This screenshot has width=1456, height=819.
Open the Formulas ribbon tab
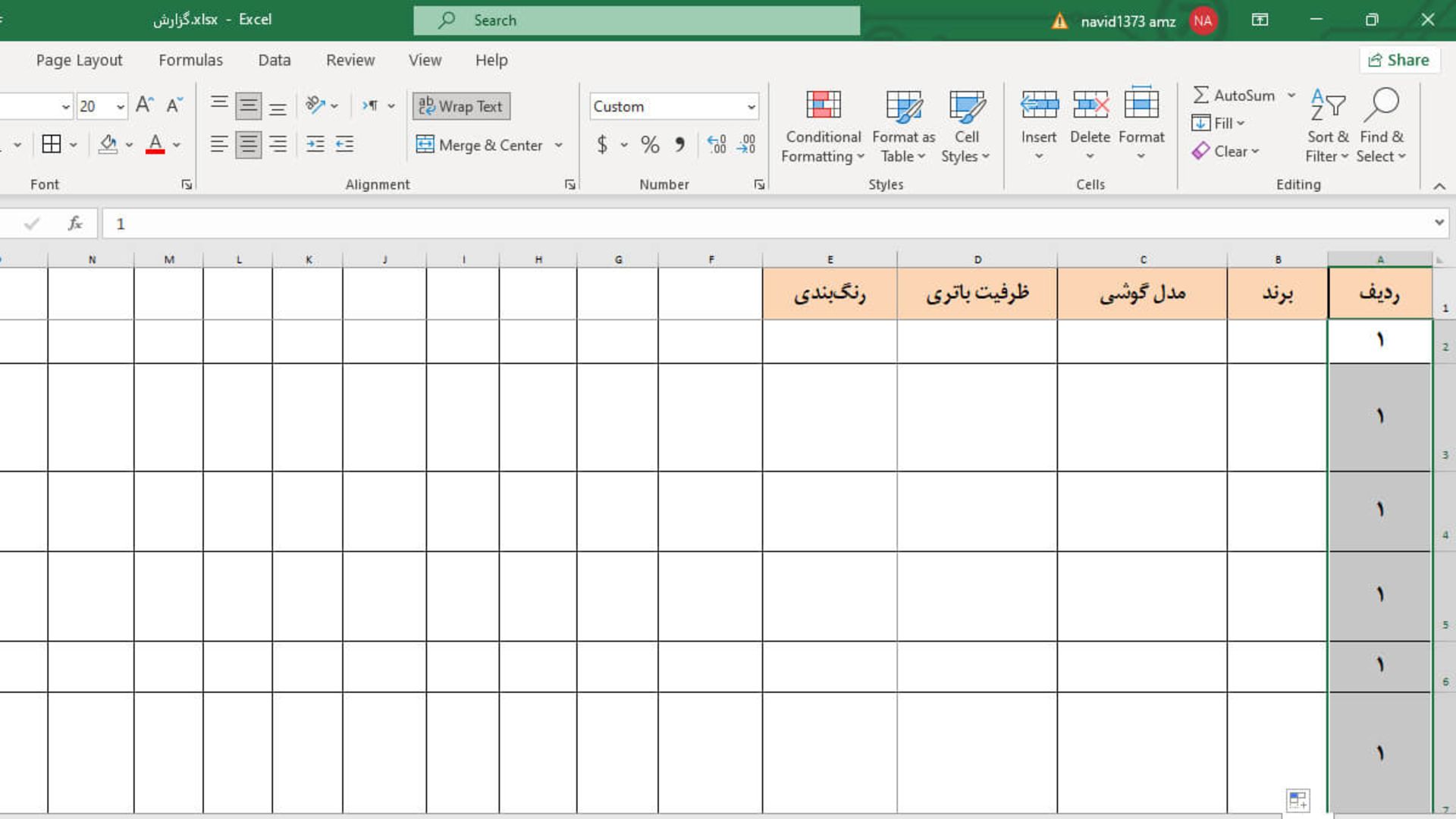click(190, 60)
